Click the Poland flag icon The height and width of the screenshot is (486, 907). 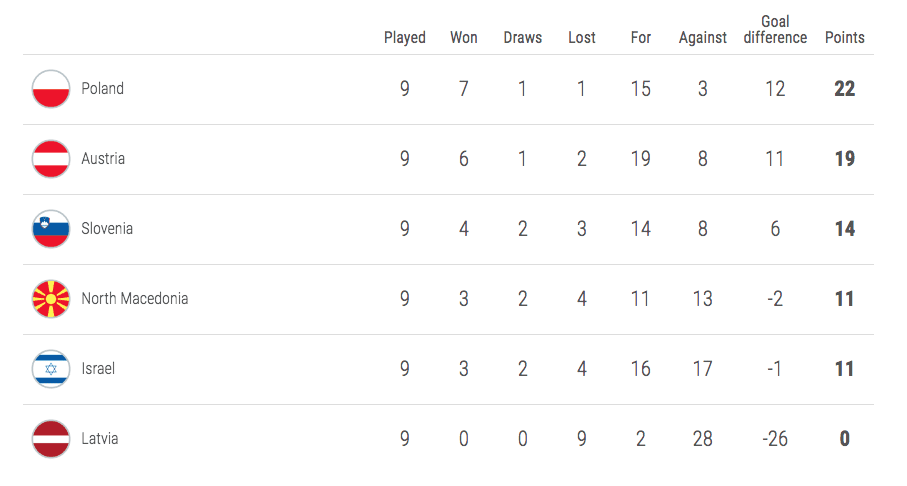point(51,89)
